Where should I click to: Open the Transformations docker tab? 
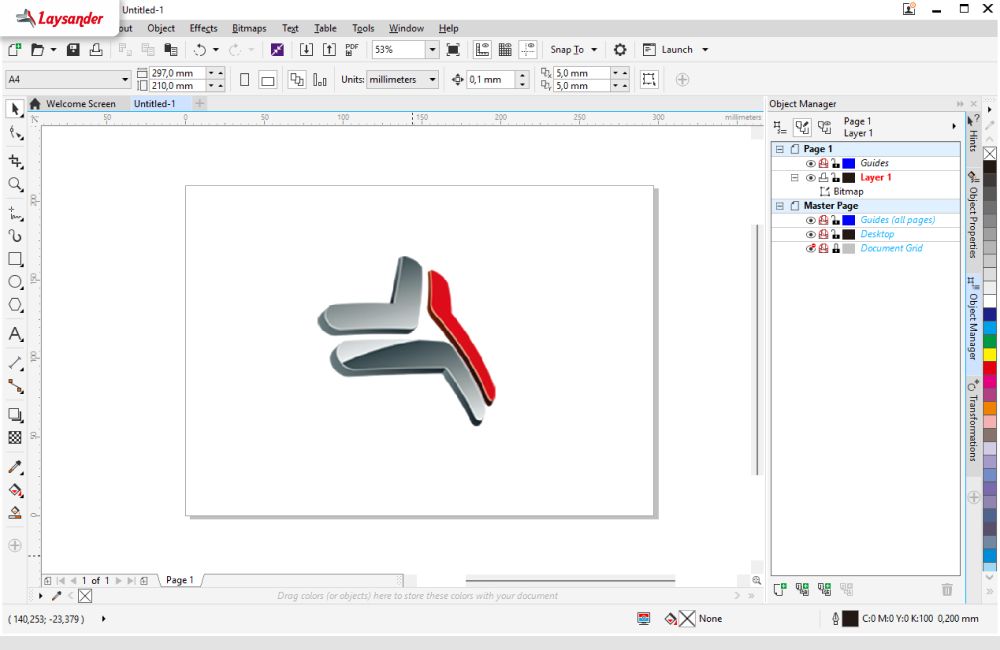coord(973,420)
